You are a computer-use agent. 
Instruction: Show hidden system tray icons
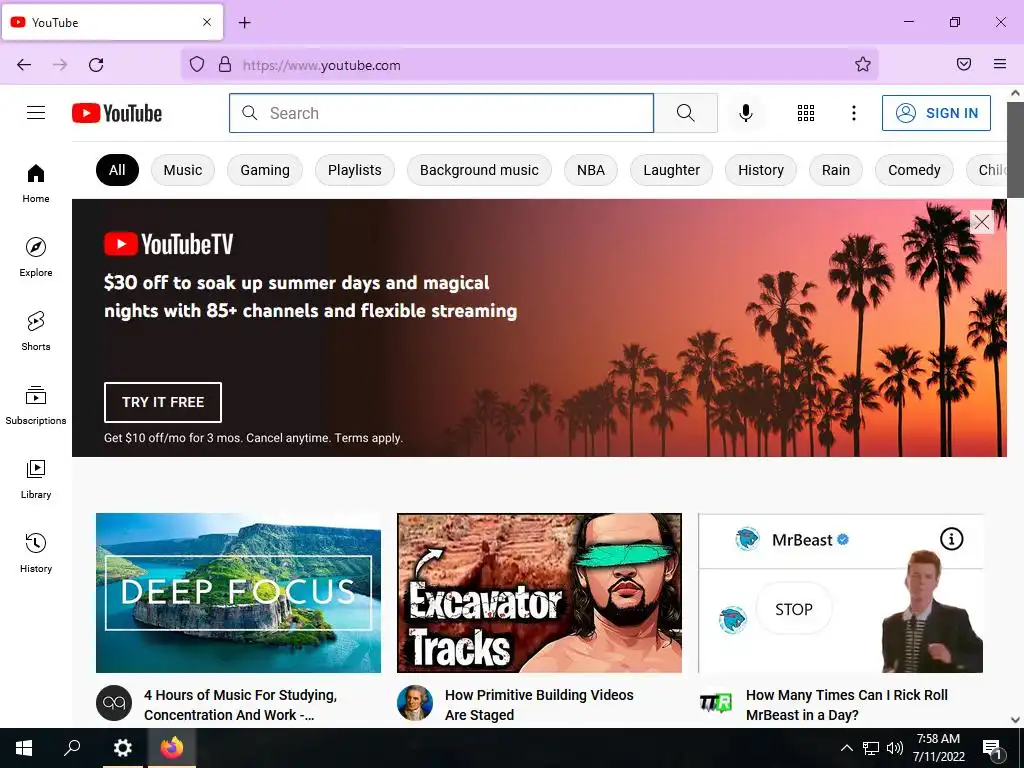[846, 748]
